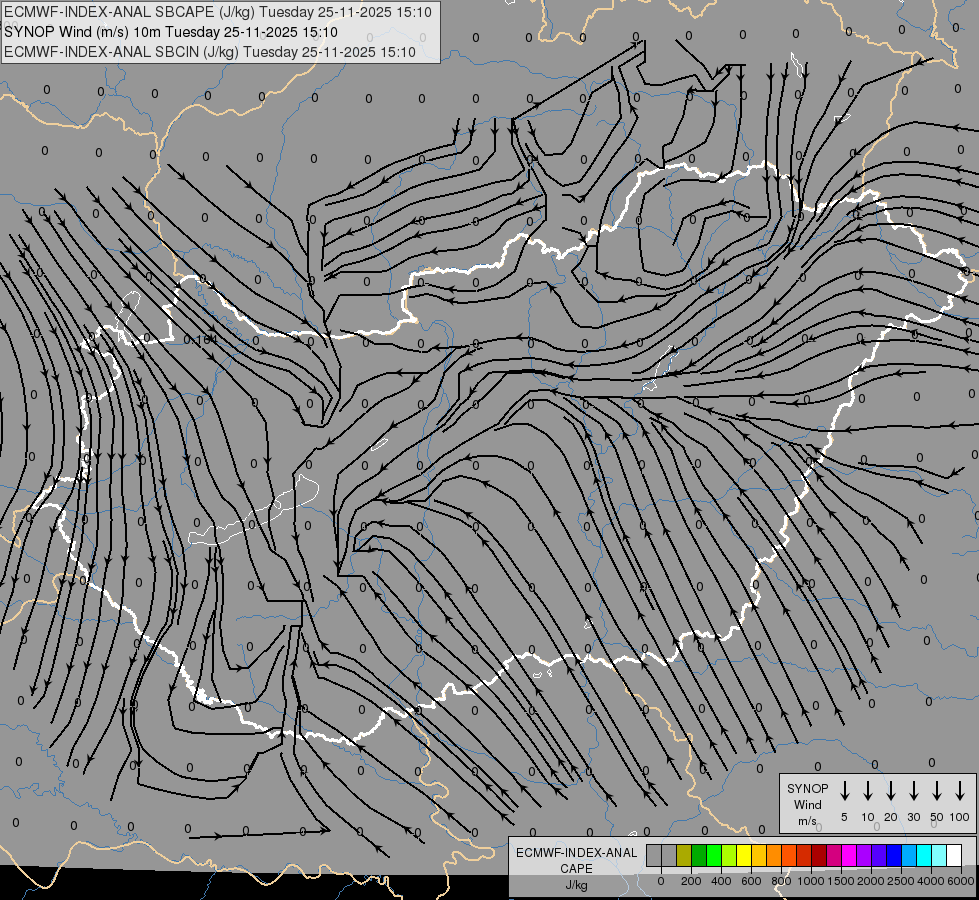Pick the pale cyan CAPE swatch
979x900 pixels.
938,855
